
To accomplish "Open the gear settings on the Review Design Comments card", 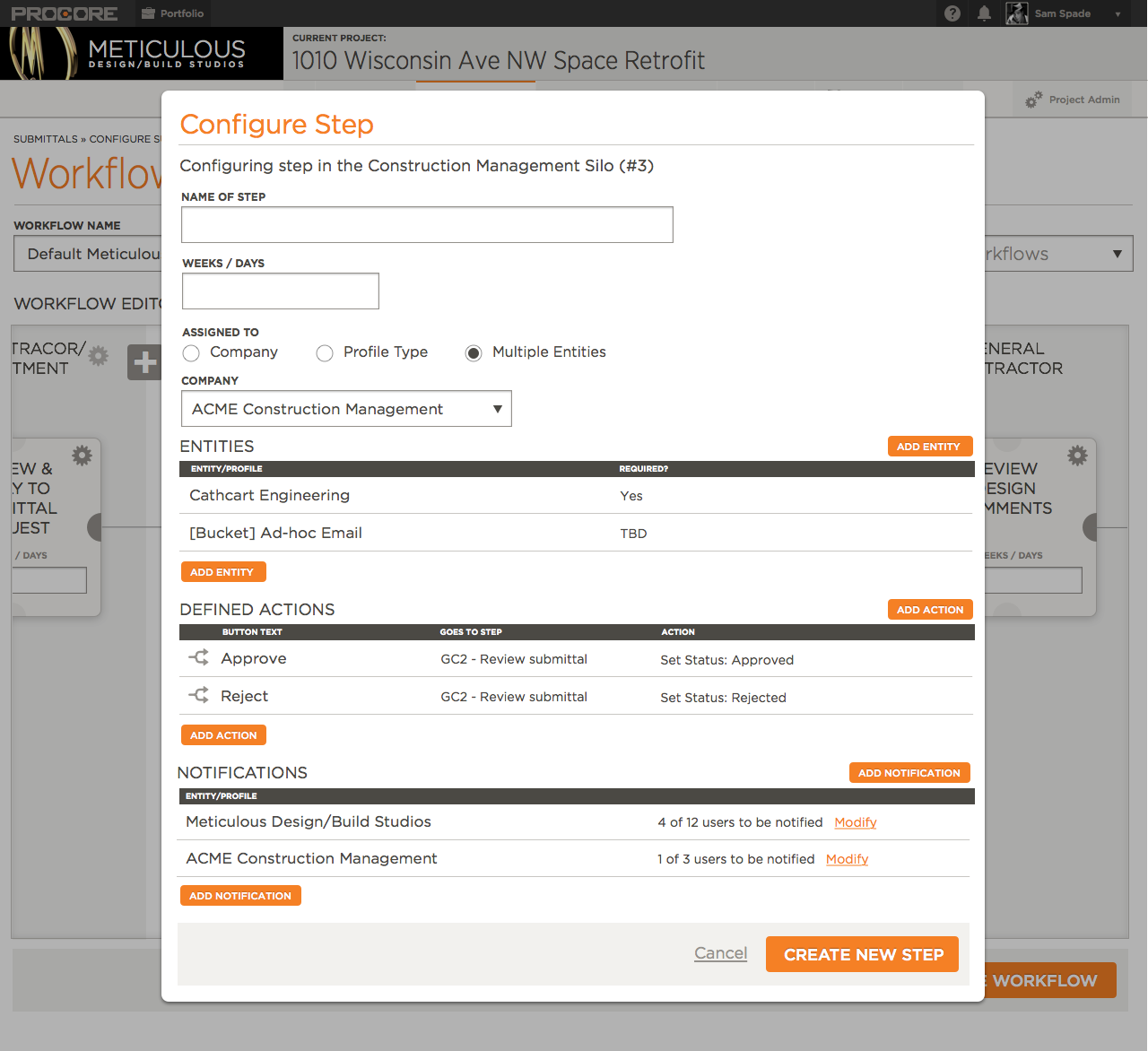I will pyautogui.click(x=1077, y=456).
